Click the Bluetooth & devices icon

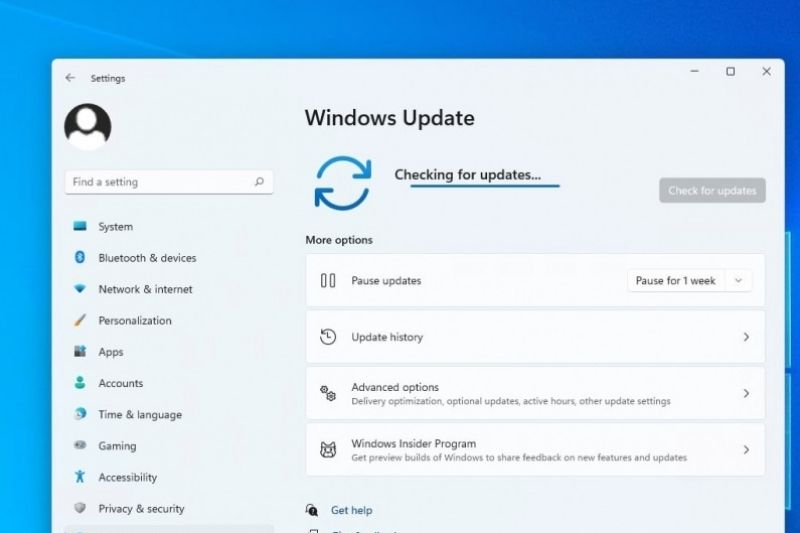tap(80, 258)
